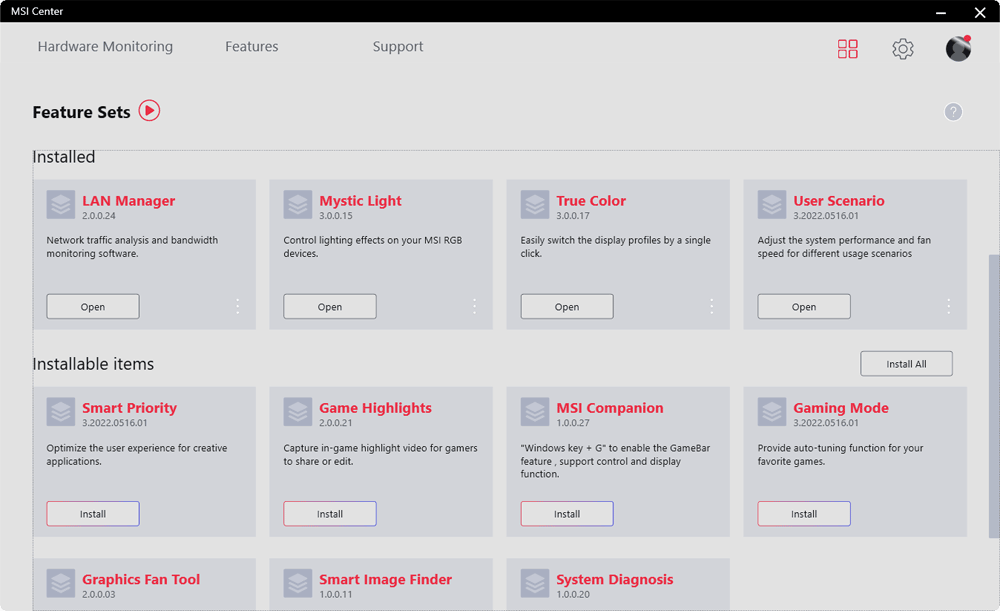Click the Smart Priority title
1000x611 pixels.
[x=129, y=408]
